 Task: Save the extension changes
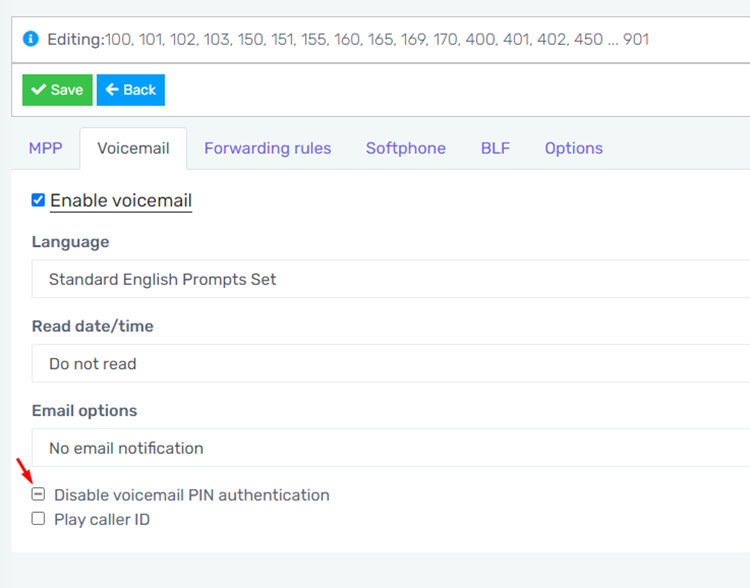click(57, 90)
